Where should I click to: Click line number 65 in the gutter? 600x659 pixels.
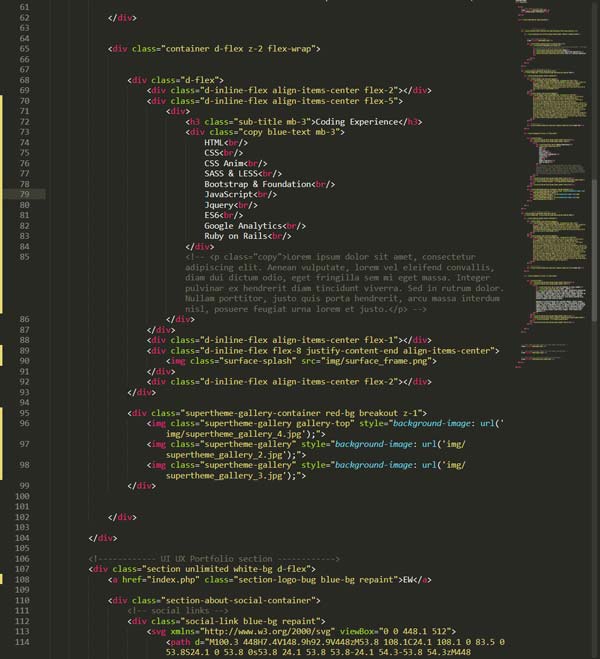tap(24, 49)
